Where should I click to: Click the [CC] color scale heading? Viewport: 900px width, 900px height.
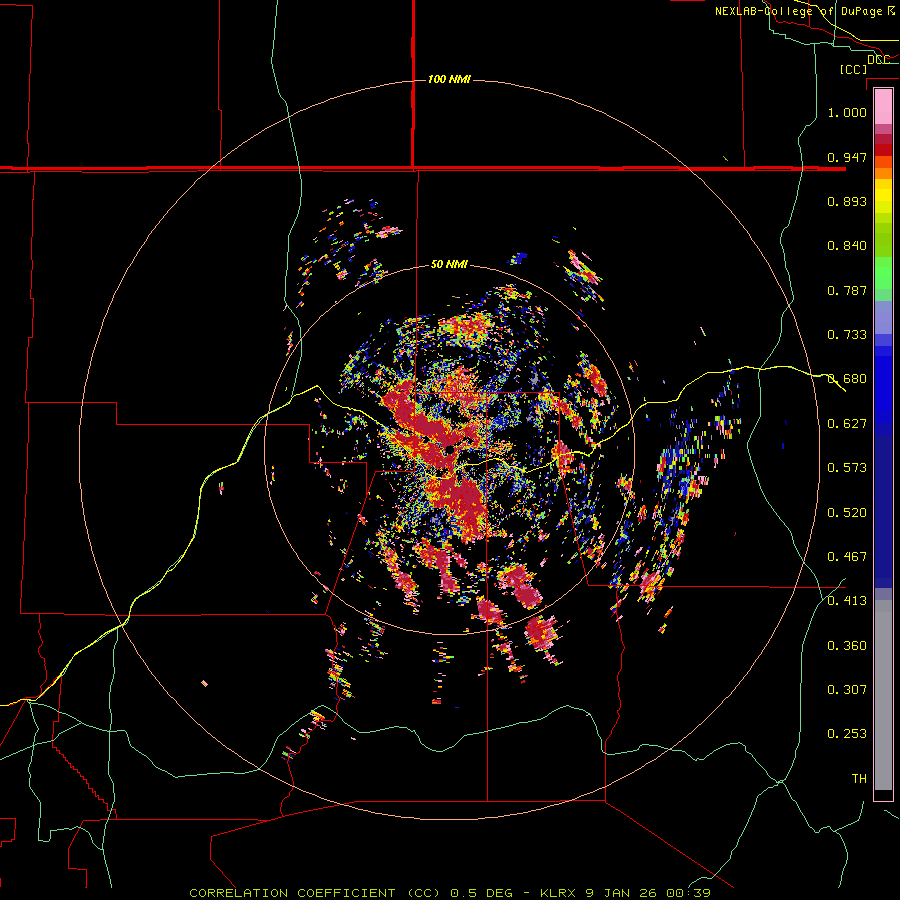tap(853, 69)
